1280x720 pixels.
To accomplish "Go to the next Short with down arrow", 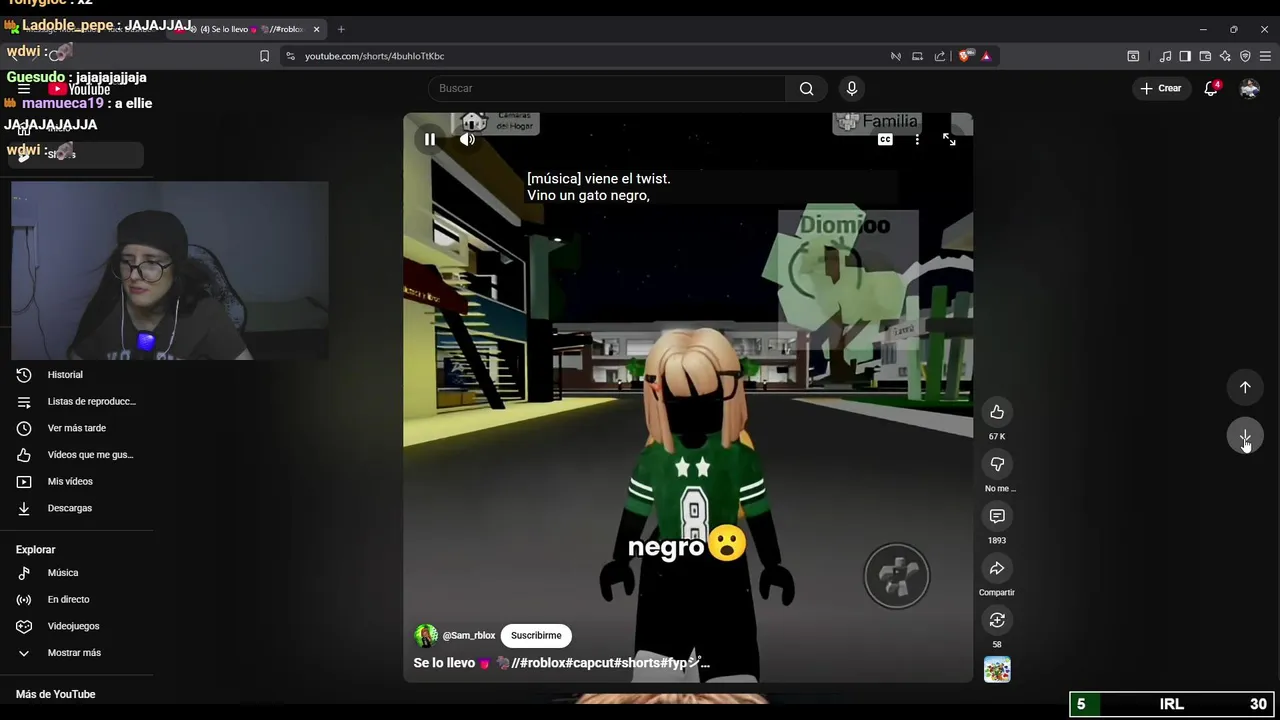I will [1245, 437].
